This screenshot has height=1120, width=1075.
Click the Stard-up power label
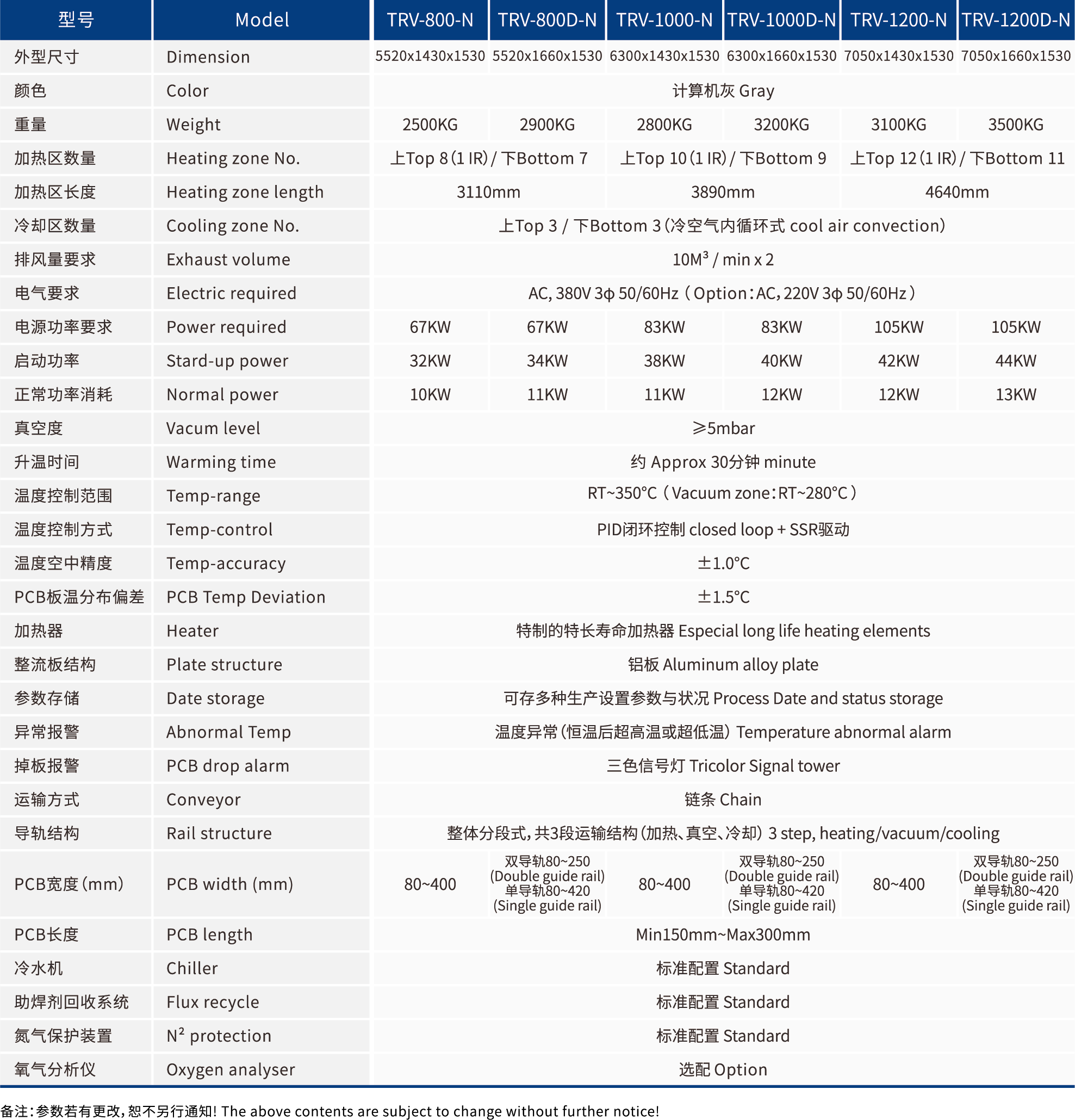[227, 361]
